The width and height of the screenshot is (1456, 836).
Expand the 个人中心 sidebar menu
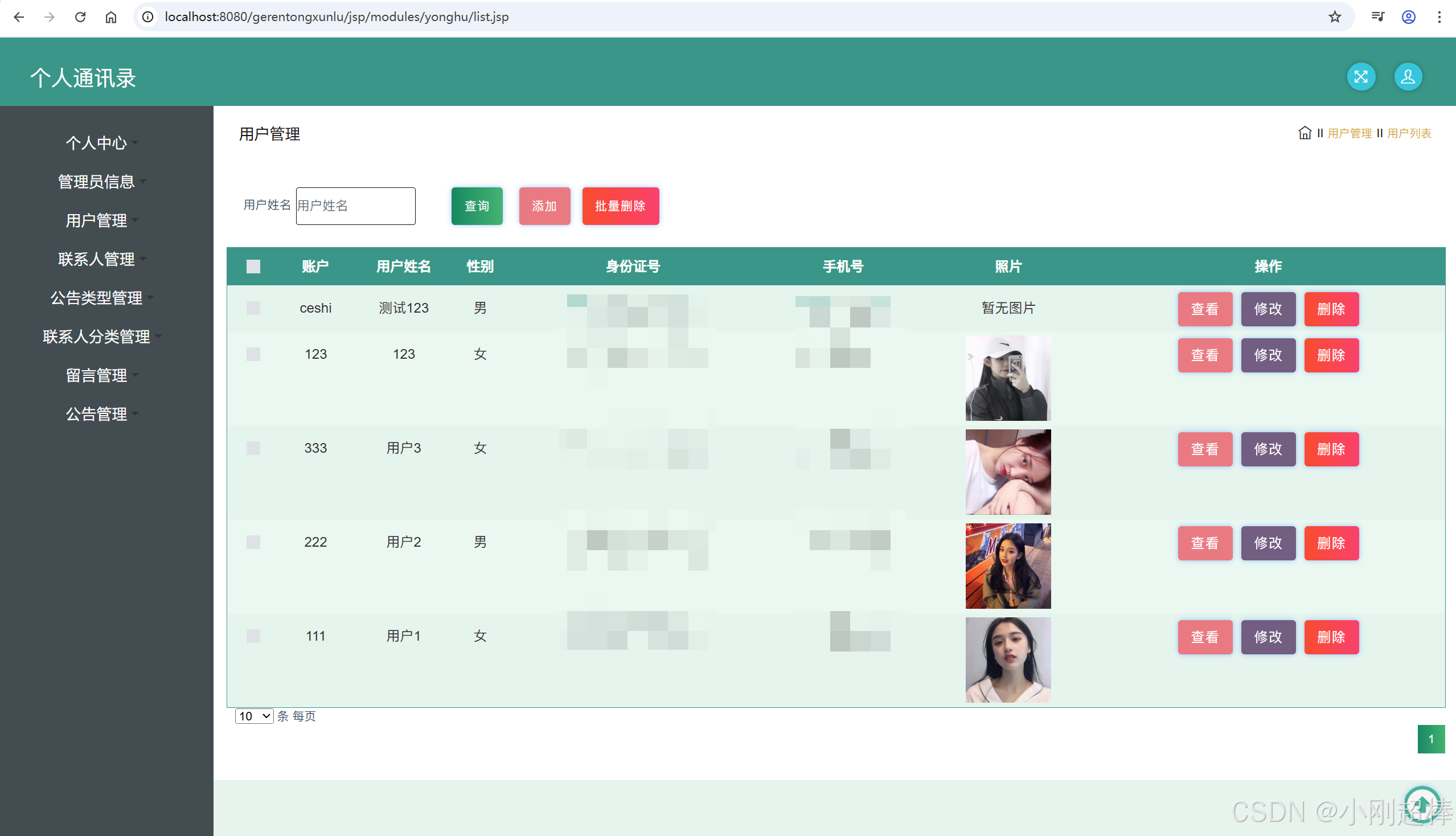click(96, 142)
